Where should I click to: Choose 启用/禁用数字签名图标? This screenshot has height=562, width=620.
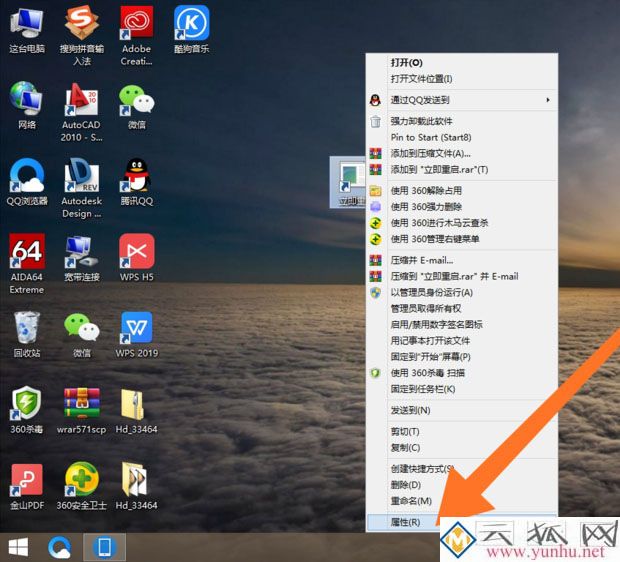[462, 325]
